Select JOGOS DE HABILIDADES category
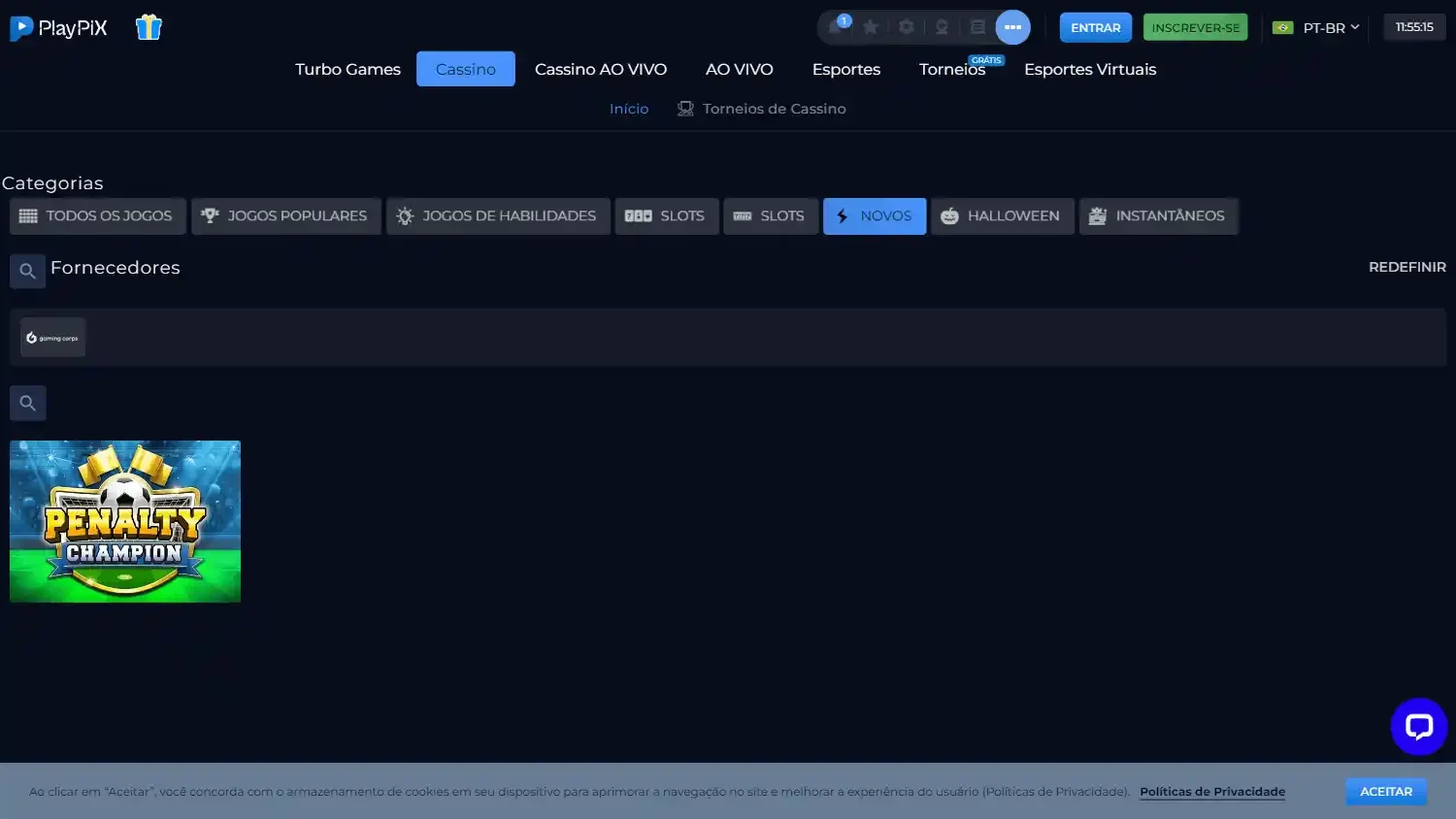Viewport: 1456px width, 819px height. coord(498,215)
